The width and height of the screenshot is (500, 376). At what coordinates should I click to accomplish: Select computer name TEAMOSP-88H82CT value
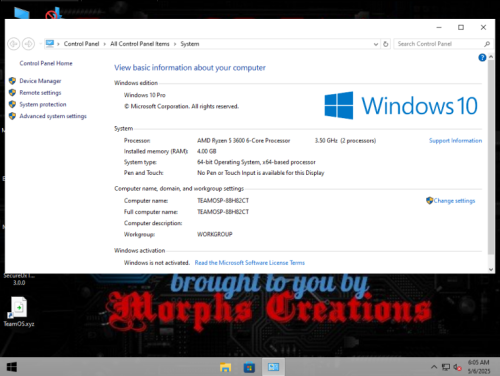point(223,201)
